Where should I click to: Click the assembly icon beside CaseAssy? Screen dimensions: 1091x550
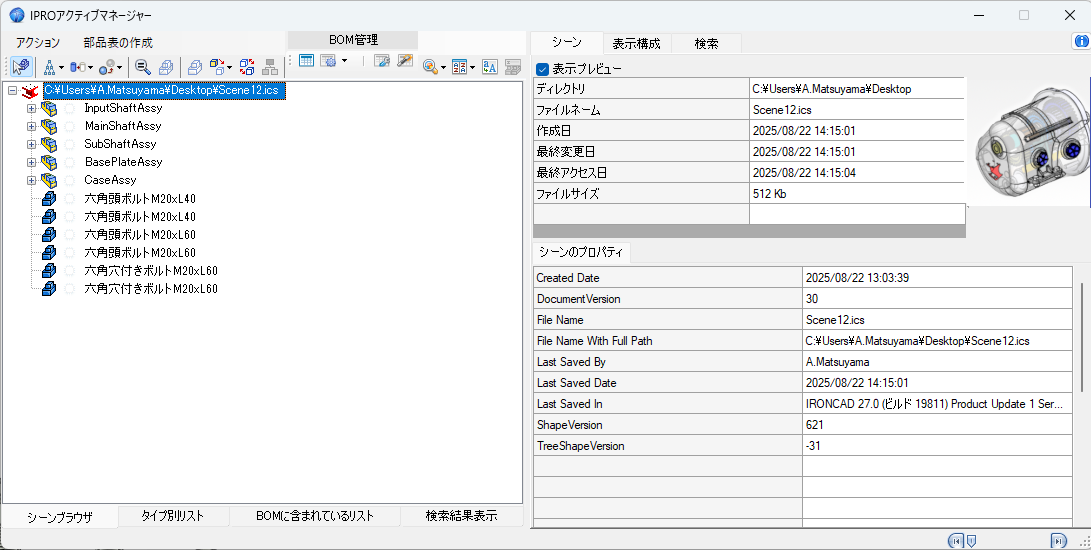click(48, 180)
